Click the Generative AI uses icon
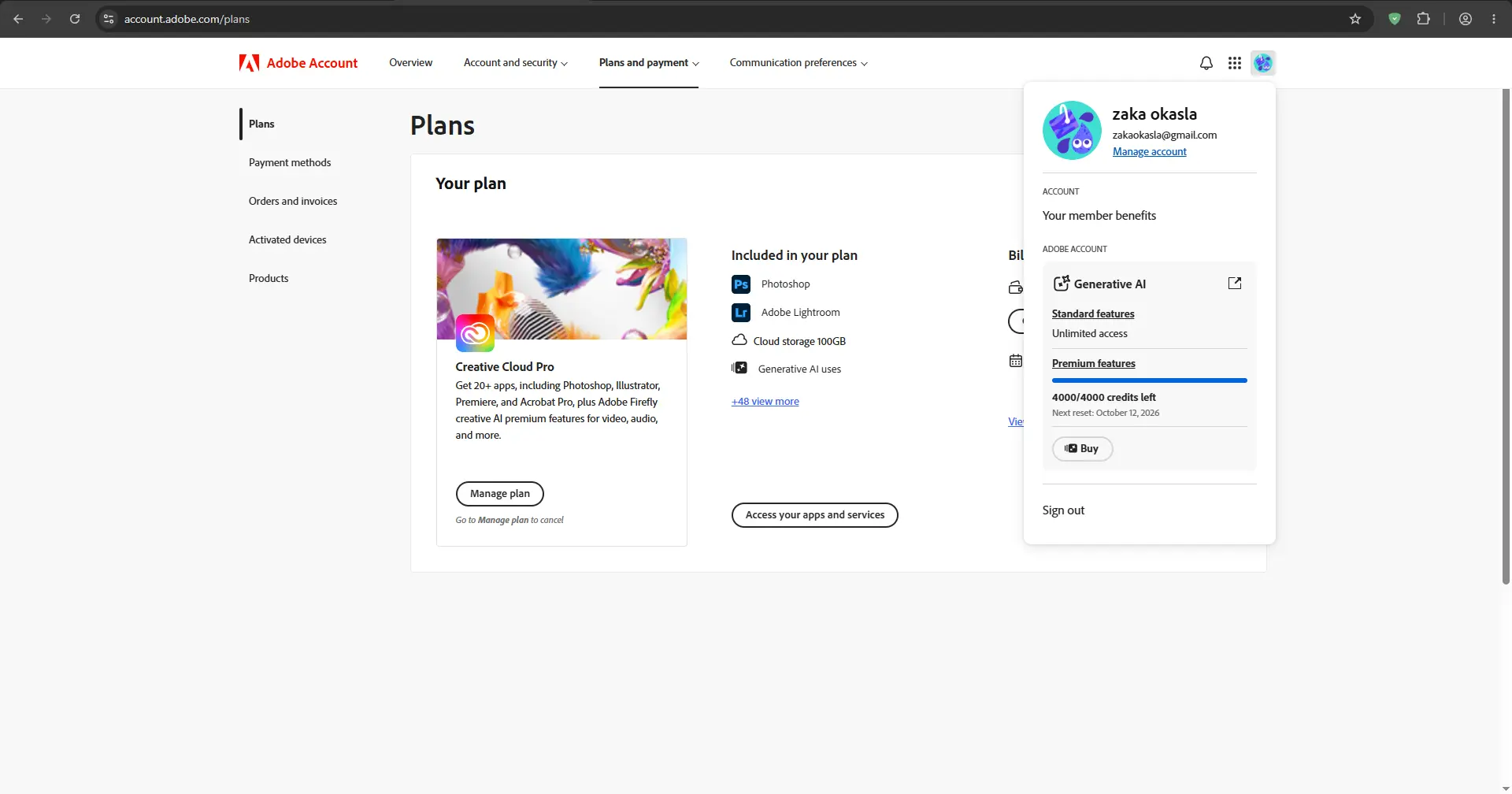The width and height of the screenshot is (1512, 794). [739, 368]
